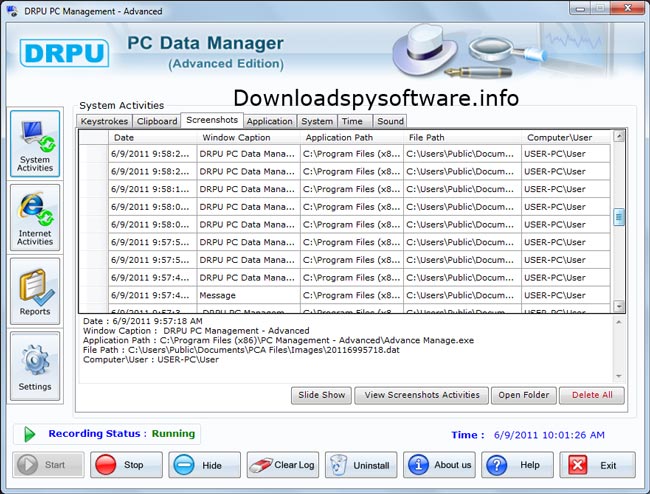Image resolution: width=650 pixels, height=494 pixels.
Task: Click the red Stop button
Action: pyautogui.click(x=126, y=465)
